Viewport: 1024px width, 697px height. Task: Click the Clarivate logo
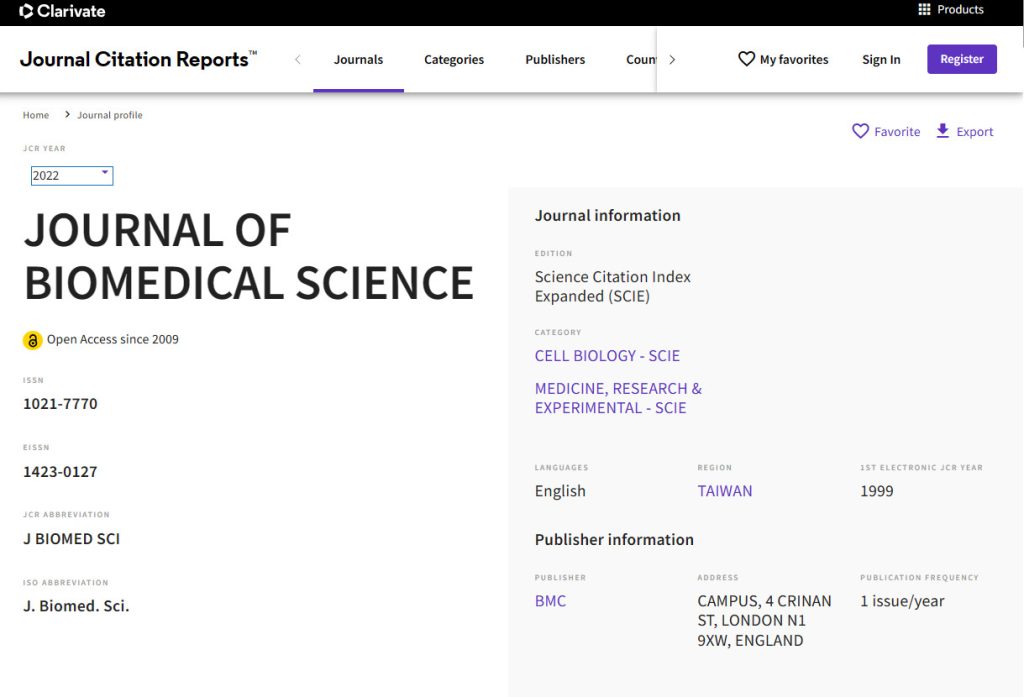click(62, 11)
